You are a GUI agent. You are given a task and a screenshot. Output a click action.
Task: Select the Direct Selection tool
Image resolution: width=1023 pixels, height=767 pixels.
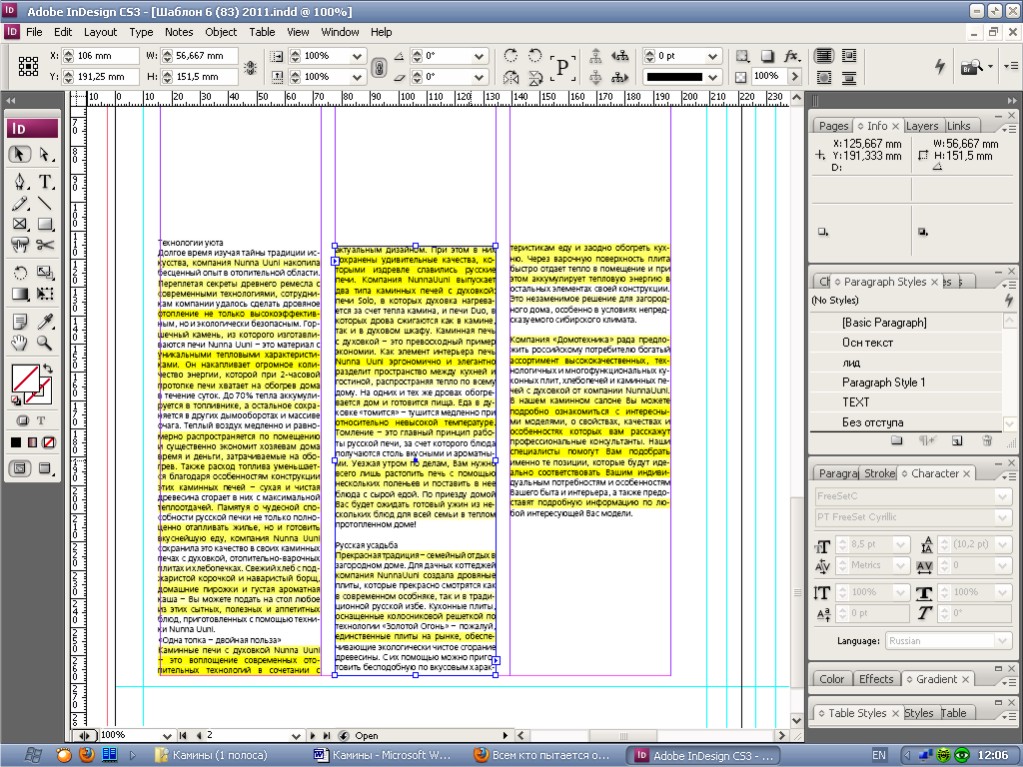(44, 154)
